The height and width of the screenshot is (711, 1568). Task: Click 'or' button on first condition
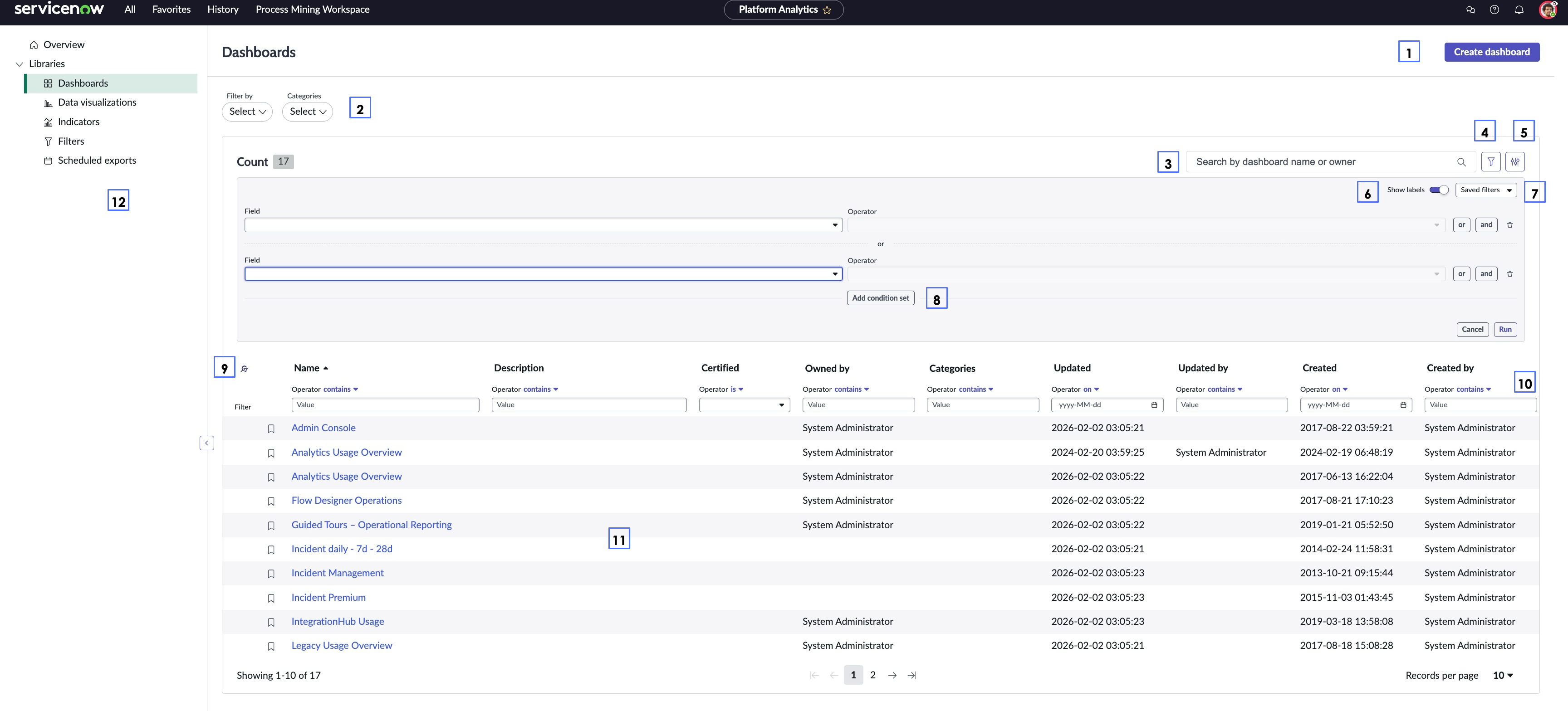[x=1461, y=225]
